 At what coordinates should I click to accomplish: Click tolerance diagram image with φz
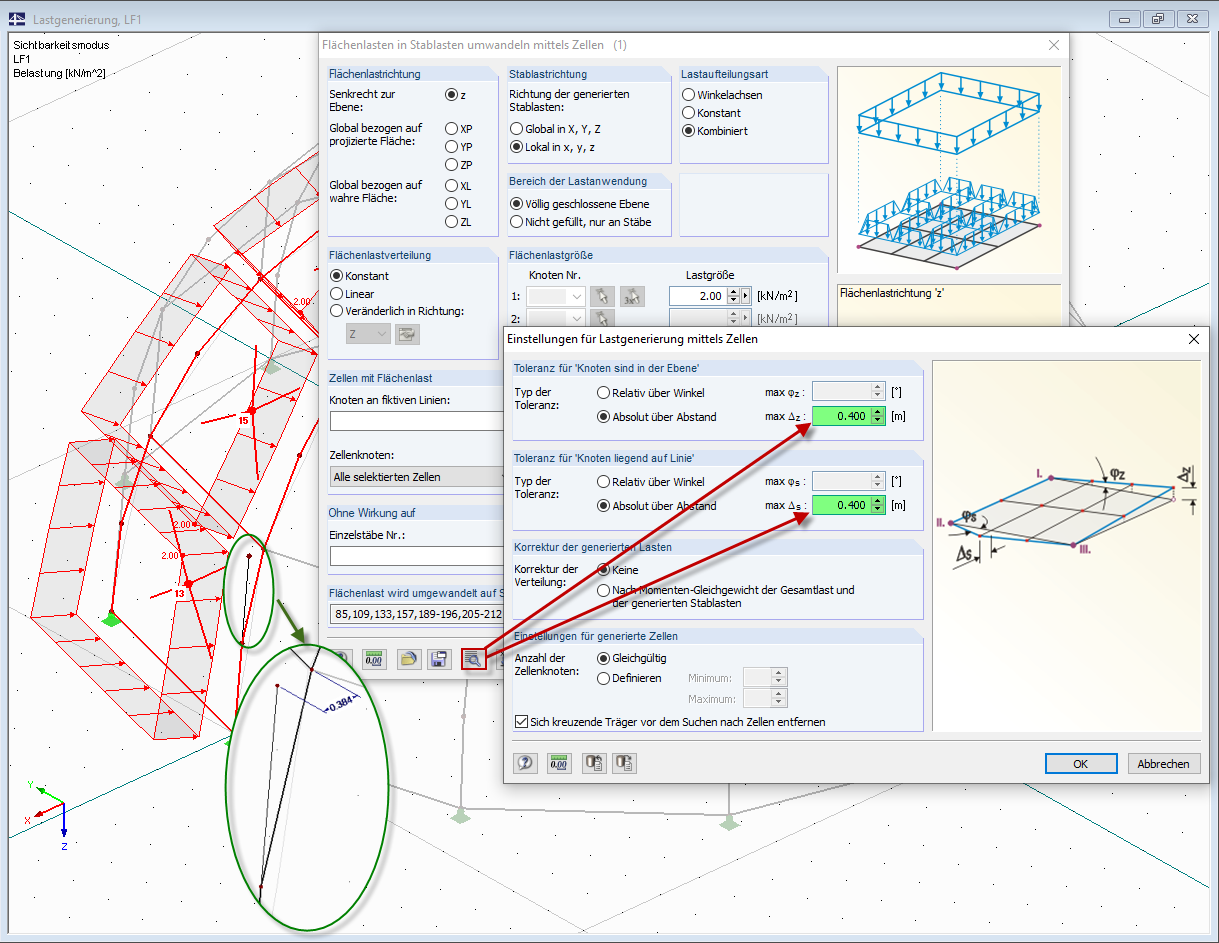[x=1067, y=547]
